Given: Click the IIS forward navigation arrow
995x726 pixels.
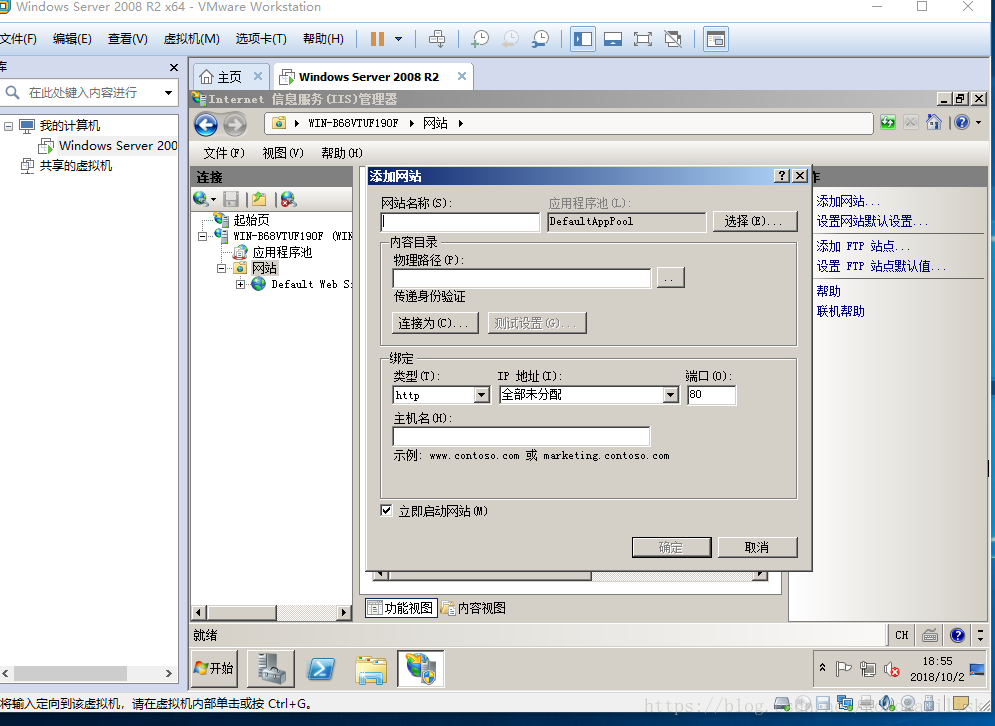Looking at the screenshot, I should [x=235, y=124].
